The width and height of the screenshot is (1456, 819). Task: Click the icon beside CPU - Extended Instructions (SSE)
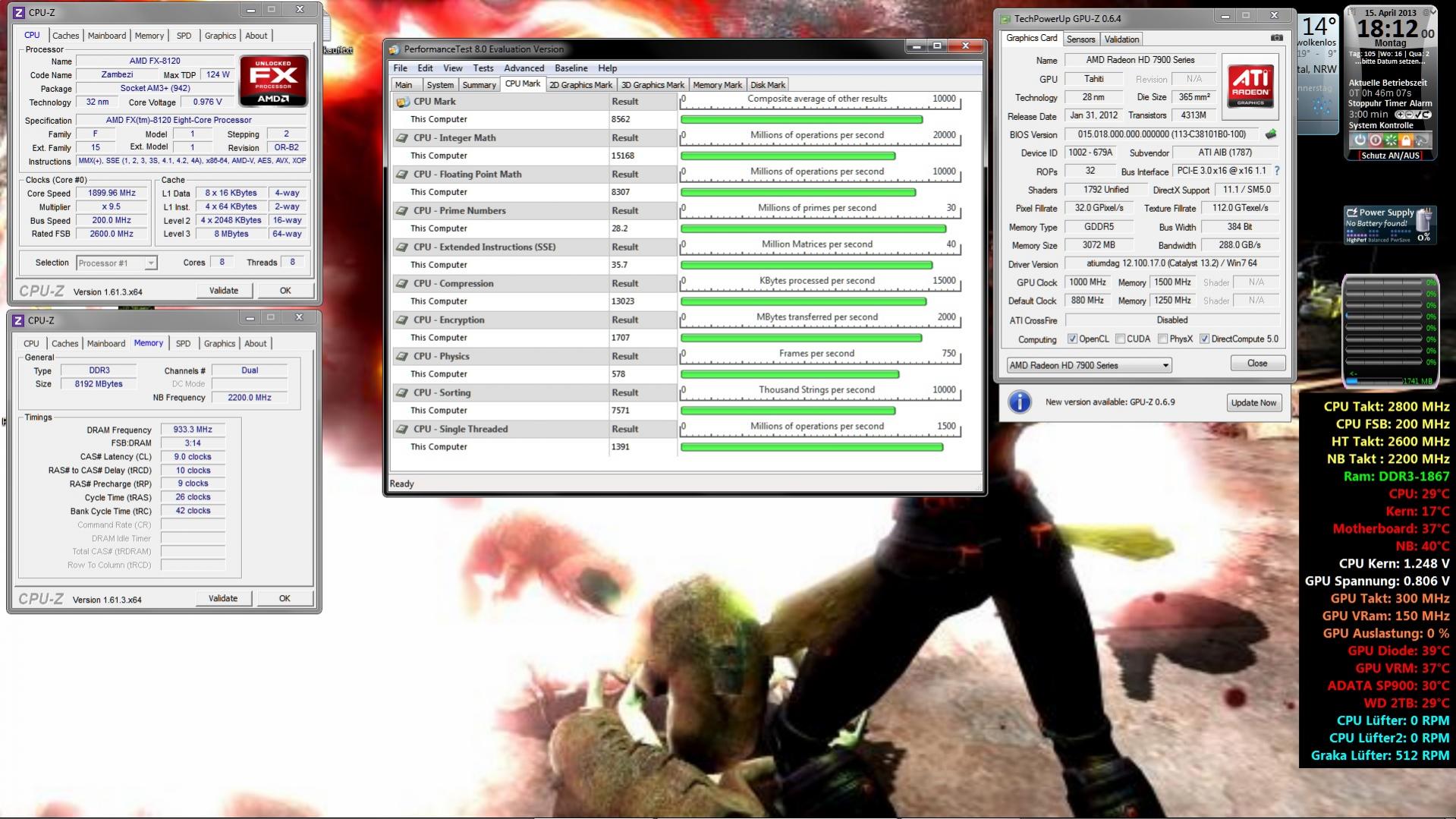(x=403, y=247)
